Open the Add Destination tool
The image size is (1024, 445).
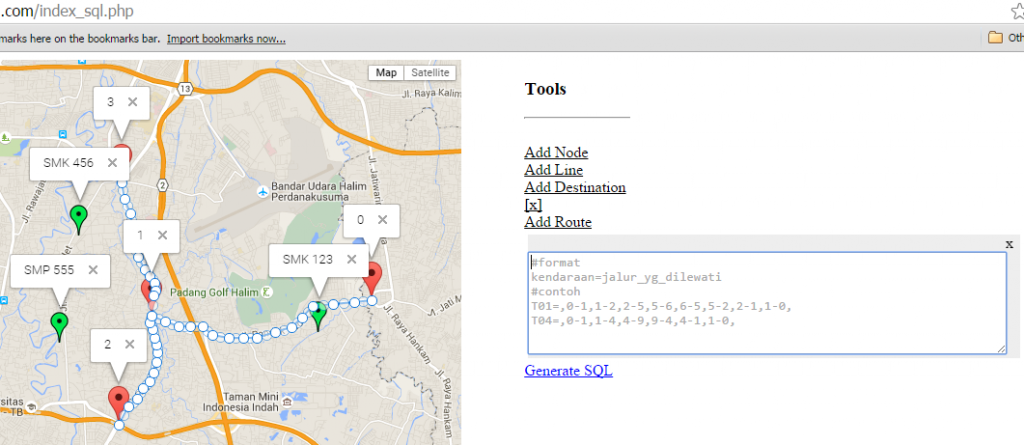point(575,187)
